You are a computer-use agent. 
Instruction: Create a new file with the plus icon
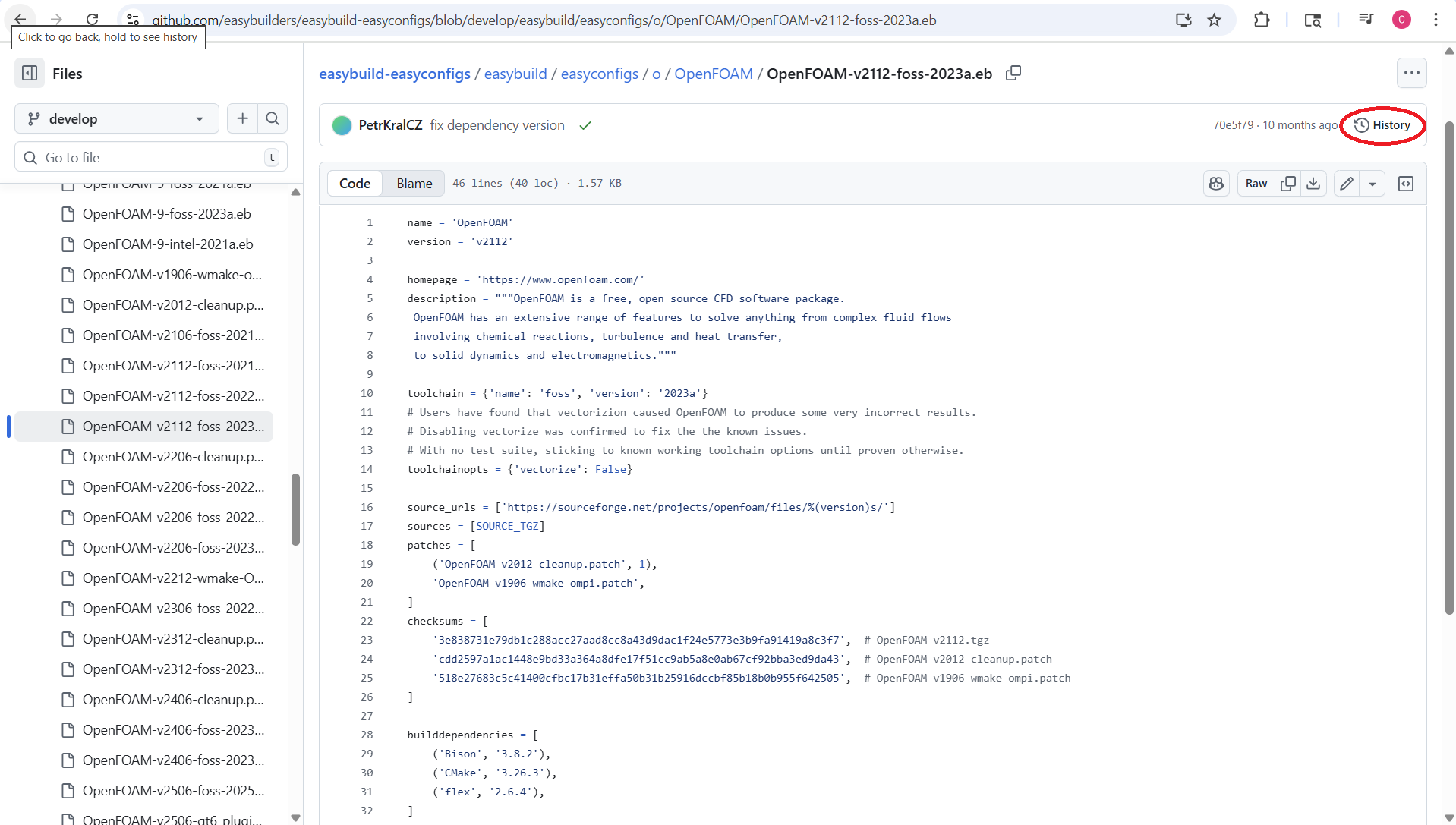click(242, 118)
